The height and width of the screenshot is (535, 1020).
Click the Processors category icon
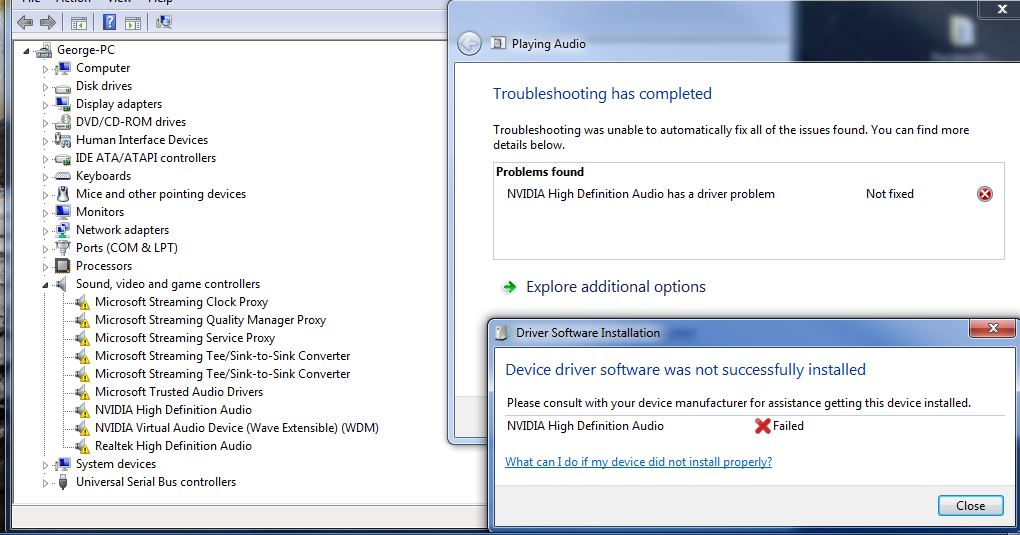(x=63, y=266)
